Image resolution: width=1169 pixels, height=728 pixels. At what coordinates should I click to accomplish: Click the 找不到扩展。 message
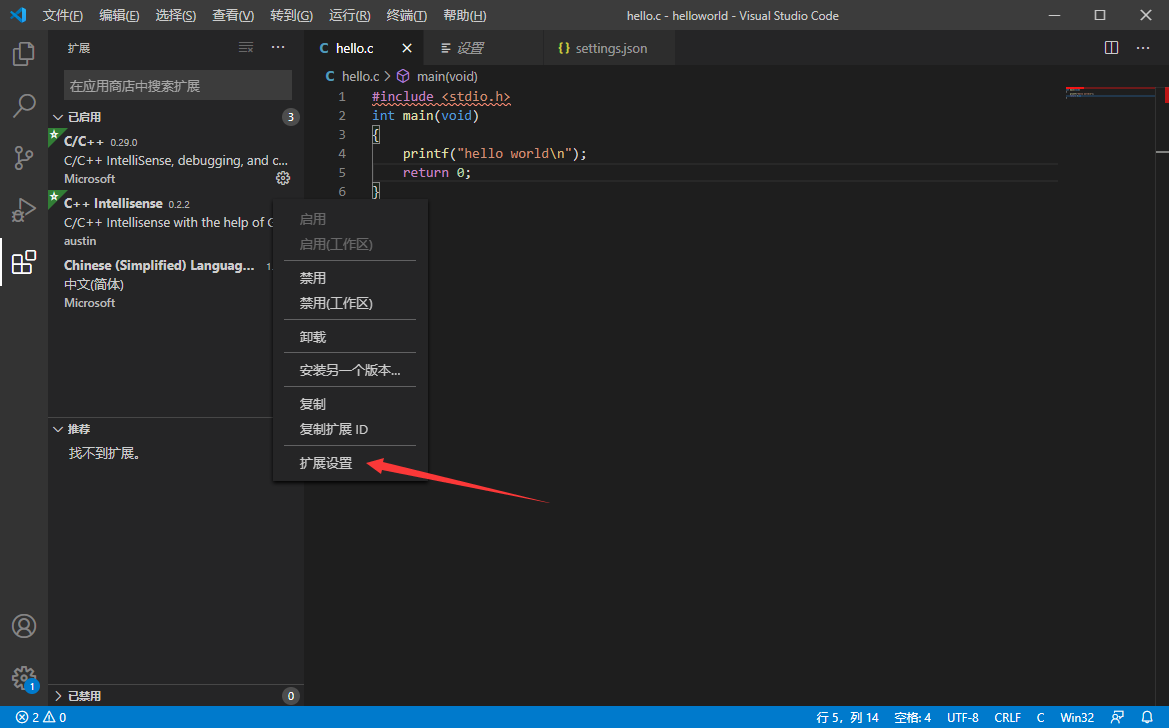[x=104, y=454]
